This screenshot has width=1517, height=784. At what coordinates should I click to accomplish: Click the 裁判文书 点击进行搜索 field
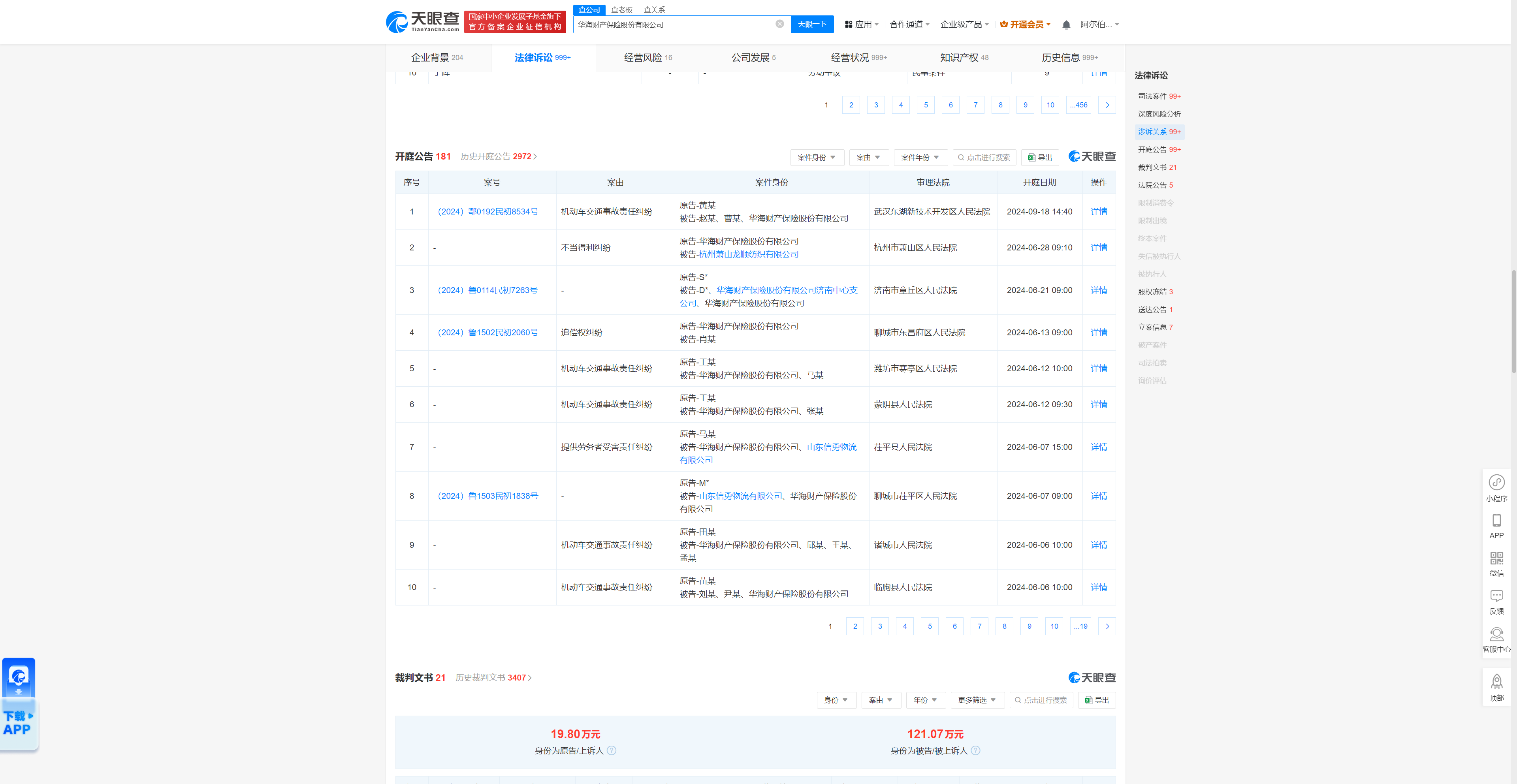click(1041, 700)
